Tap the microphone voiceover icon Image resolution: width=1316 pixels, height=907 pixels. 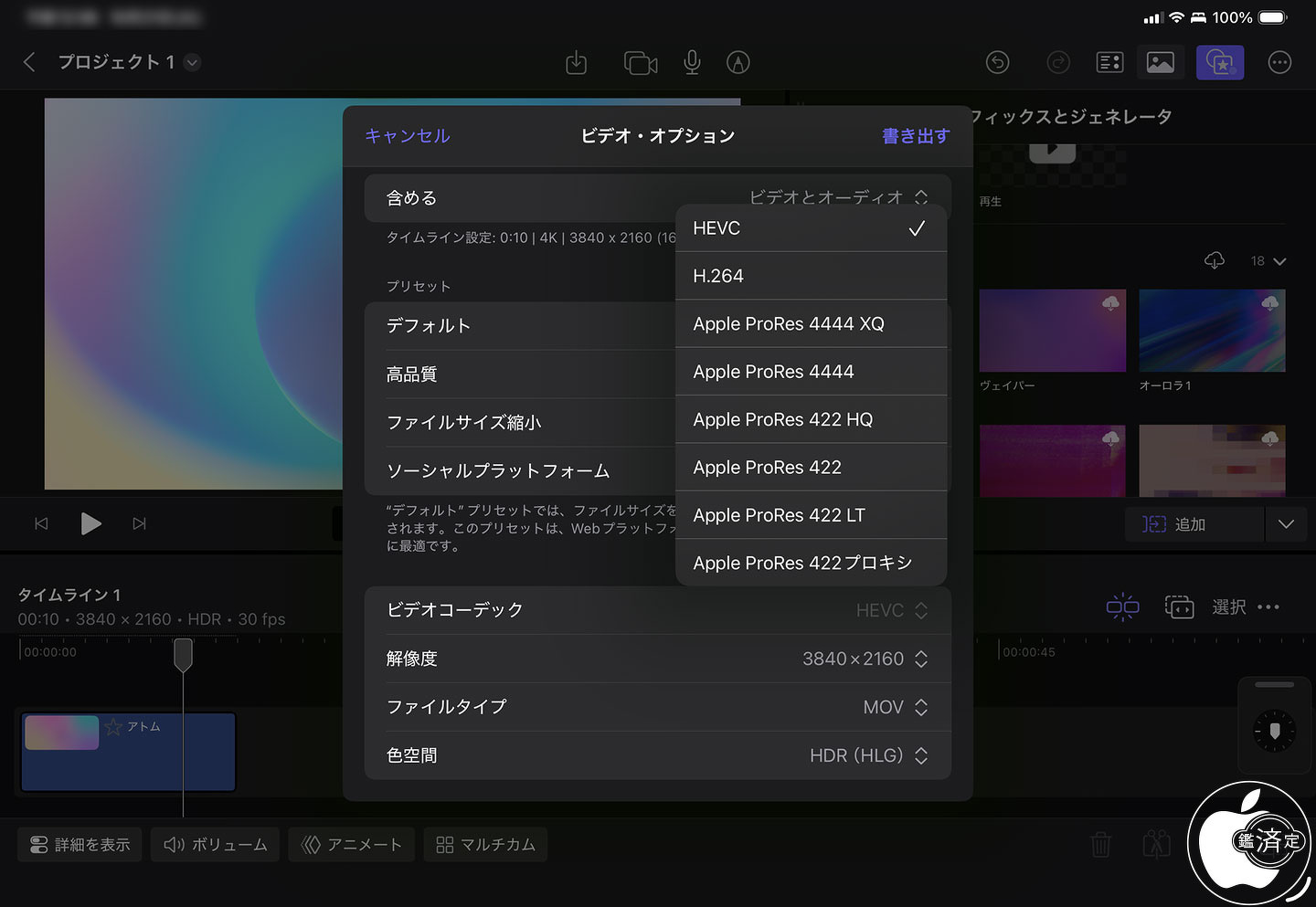click(692, 62)
